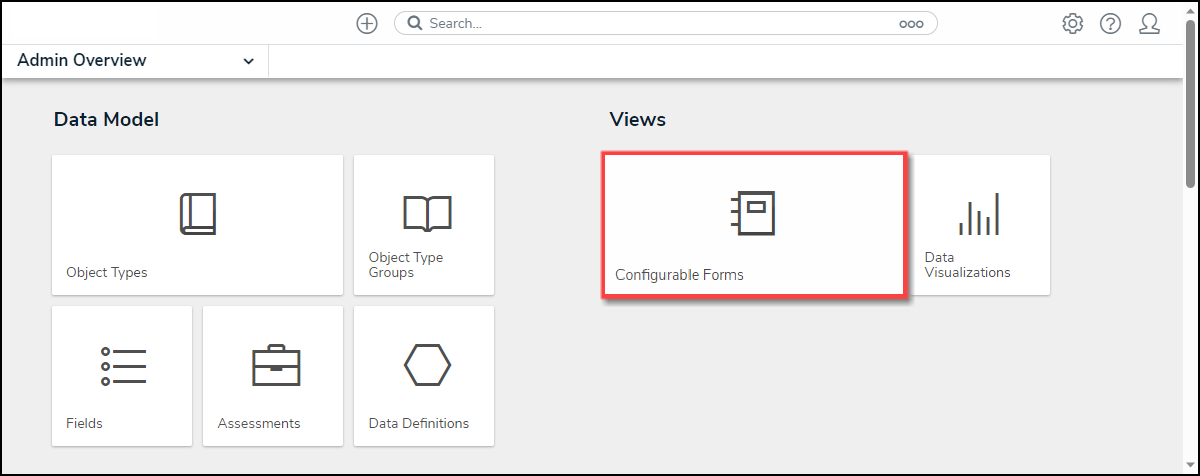
Task: Open the settings gear icon
Action: point(1073,24)
